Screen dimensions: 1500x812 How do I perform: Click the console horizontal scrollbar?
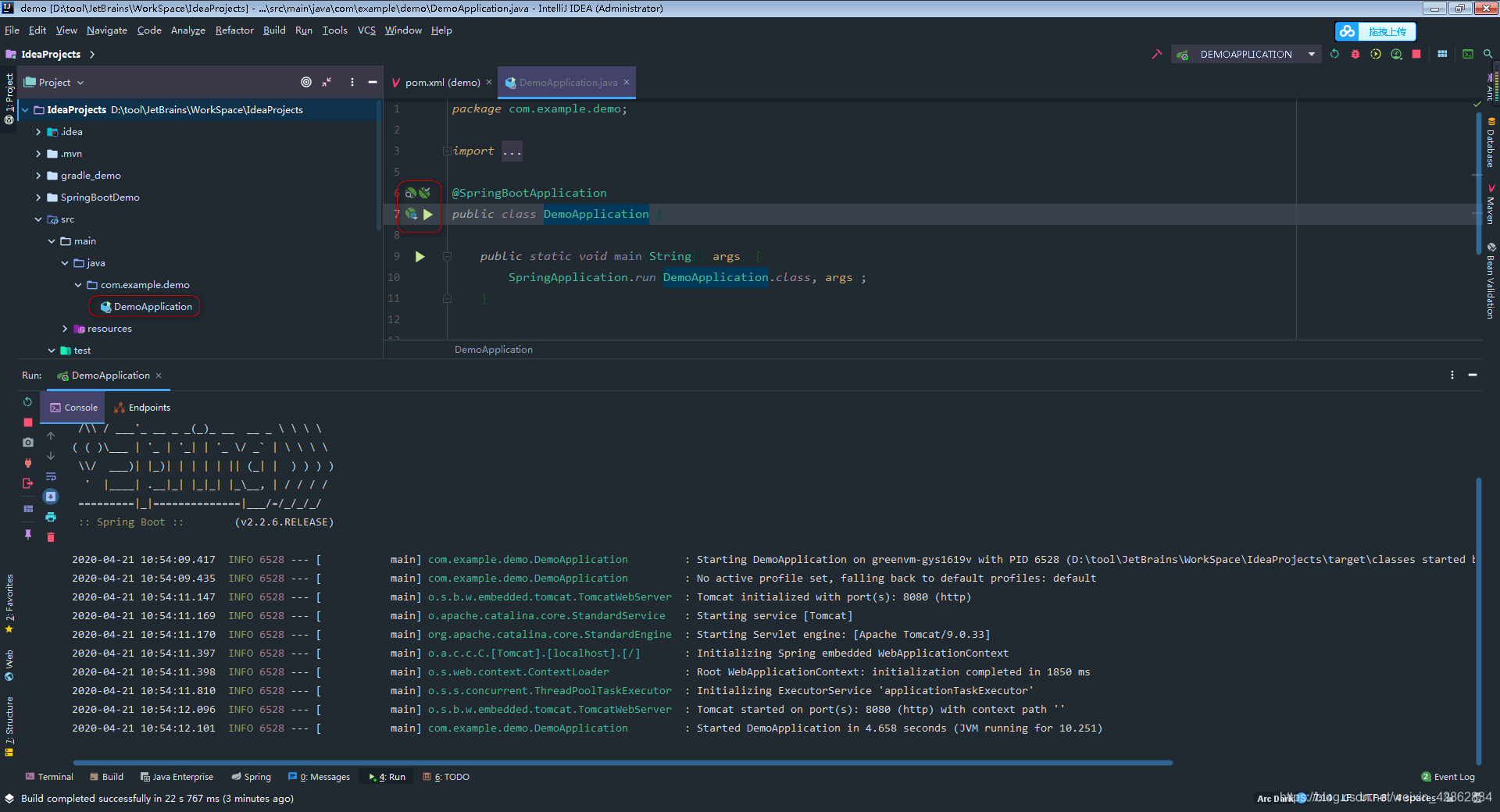(623, 763)
